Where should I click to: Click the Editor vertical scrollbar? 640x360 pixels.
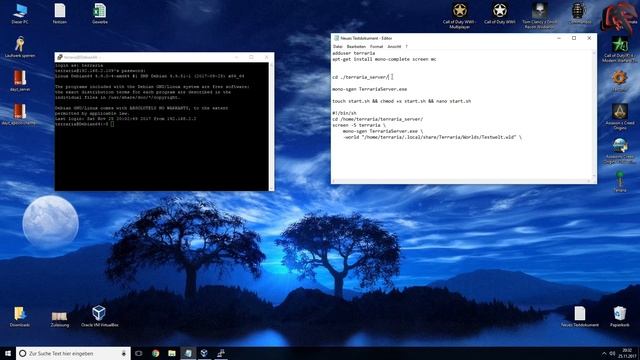point(593,114)
